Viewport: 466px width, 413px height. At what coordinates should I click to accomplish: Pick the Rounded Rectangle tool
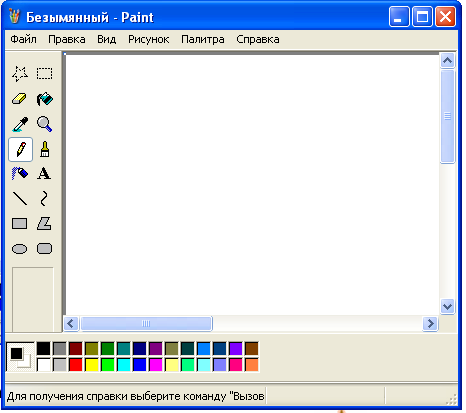(44, 249)
